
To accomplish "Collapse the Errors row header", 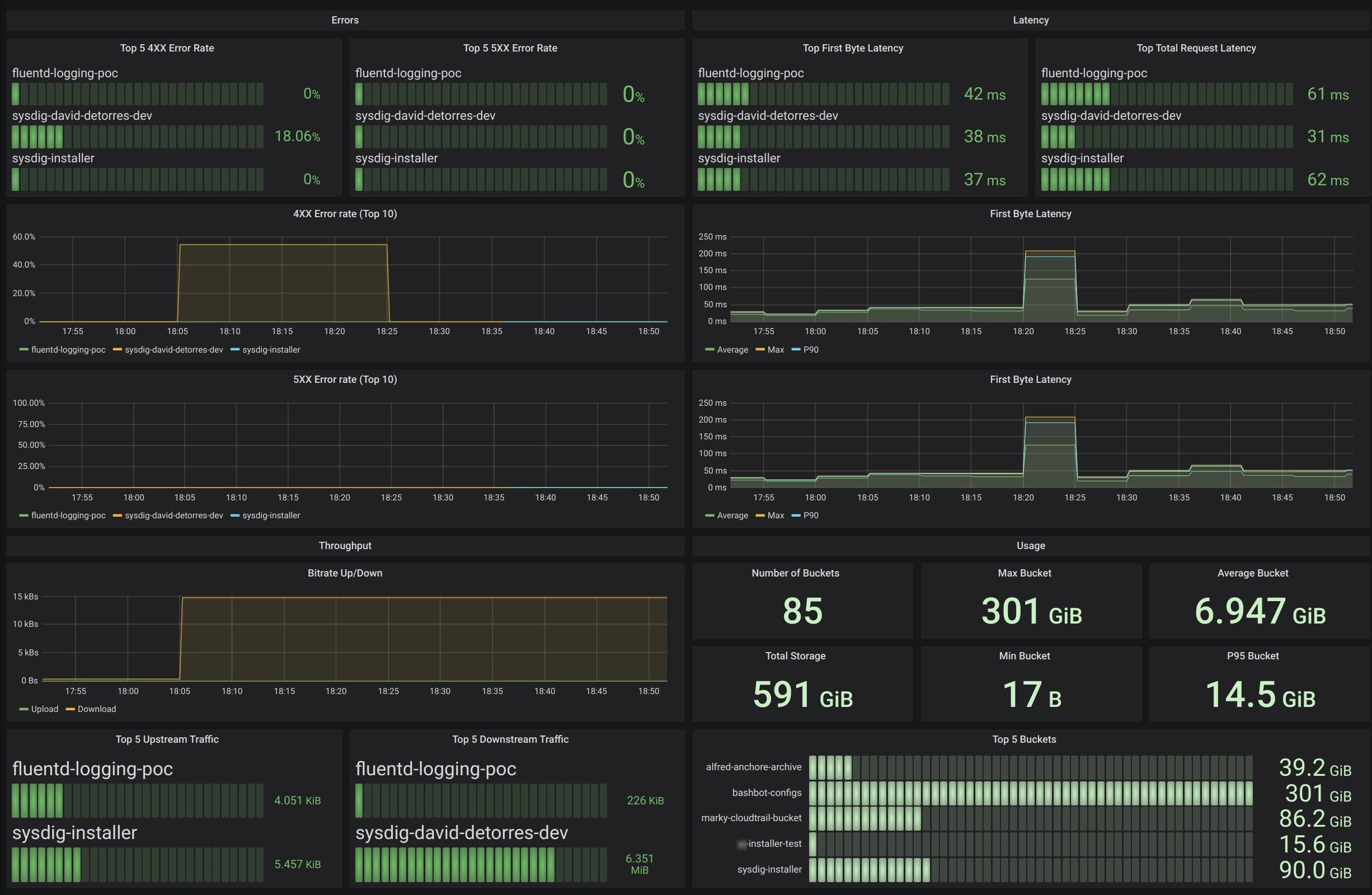I will click(x=345, y=20).
